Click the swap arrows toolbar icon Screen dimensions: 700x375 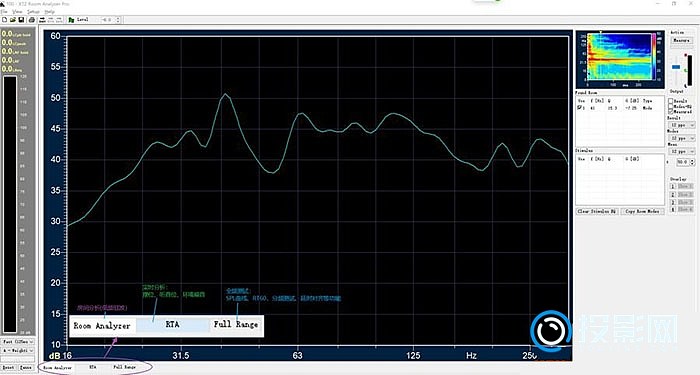[x=42, y=20]
